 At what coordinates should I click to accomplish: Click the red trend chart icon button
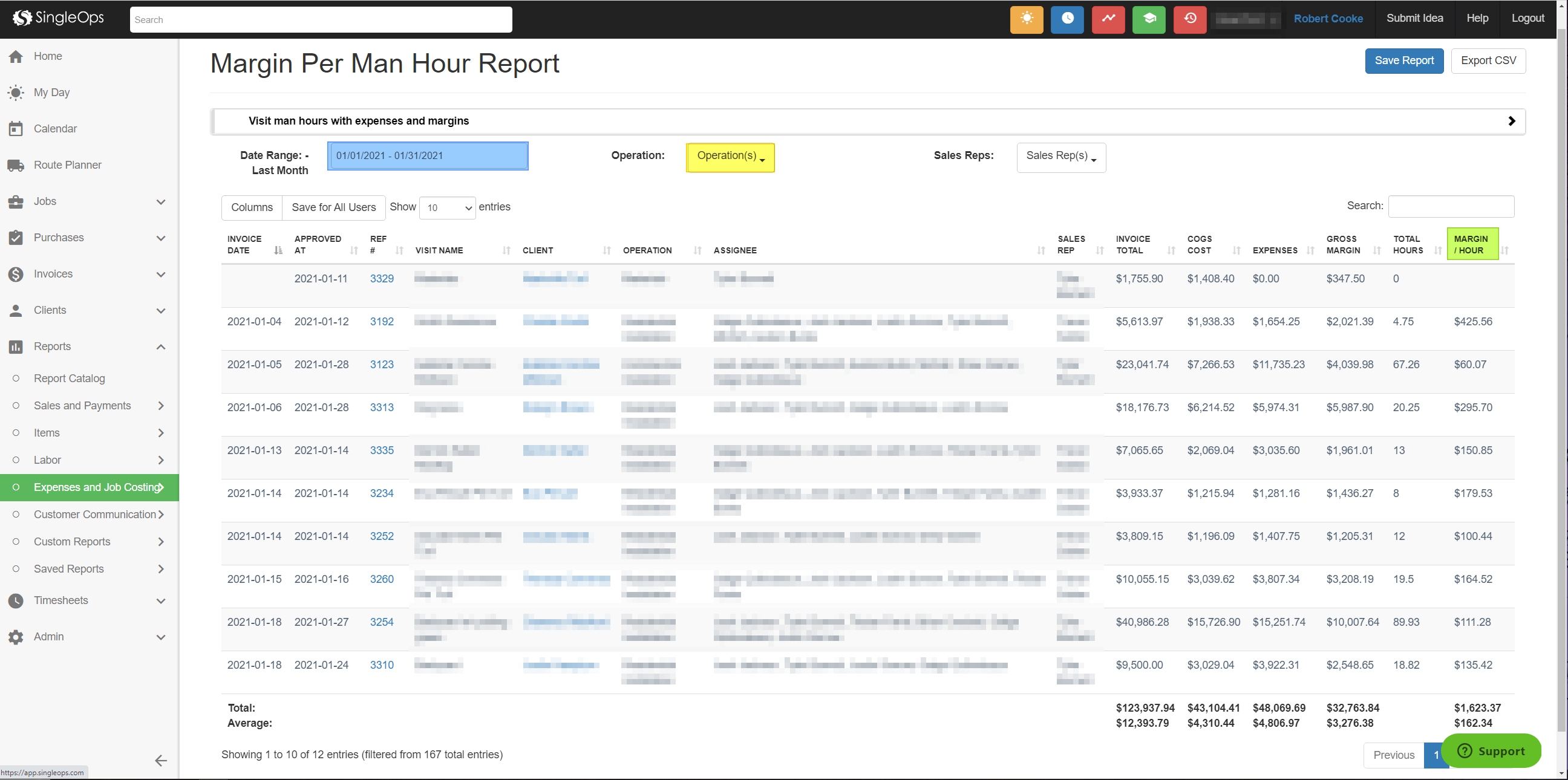click(1108, 19)
